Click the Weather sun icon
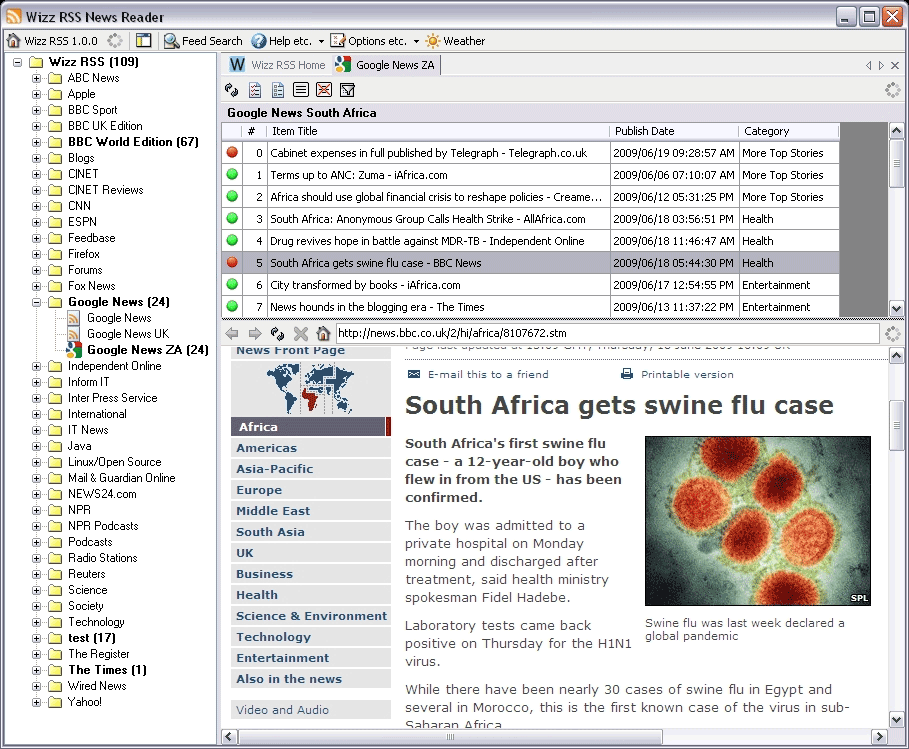Image resolution: width=909 pixels, height=749 pixels. pos(433,41)
